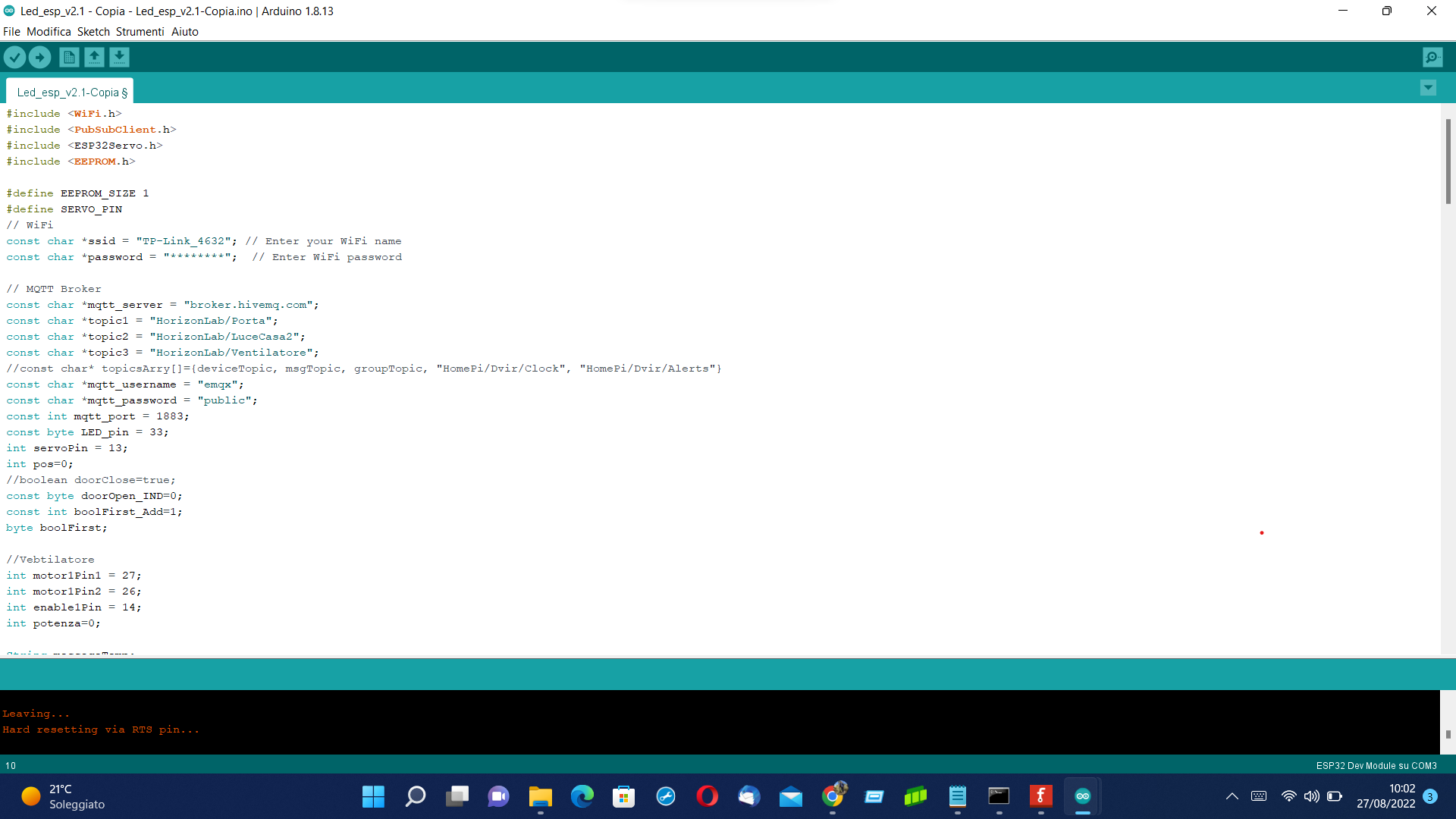
Task: Click the Save sketch down-arrow icon
Action: [x=119, y=57]
